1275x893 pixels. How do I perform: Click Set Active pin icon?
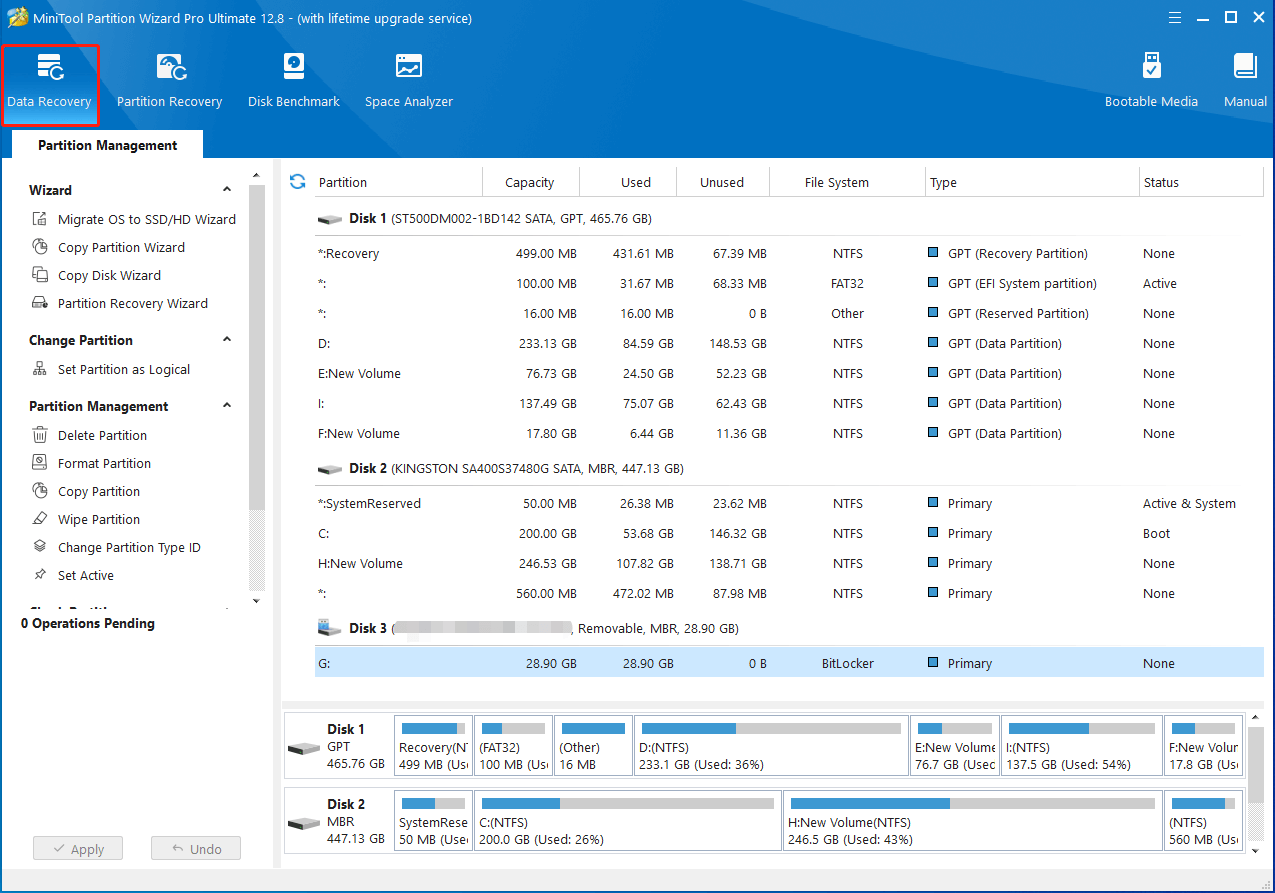(40, 575)
